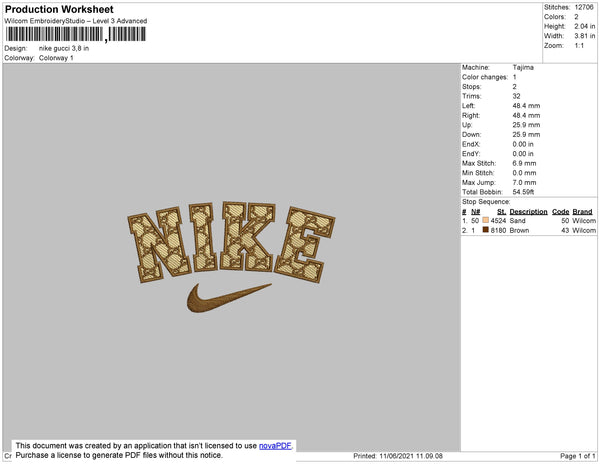Select the Trims value 32

517,96
